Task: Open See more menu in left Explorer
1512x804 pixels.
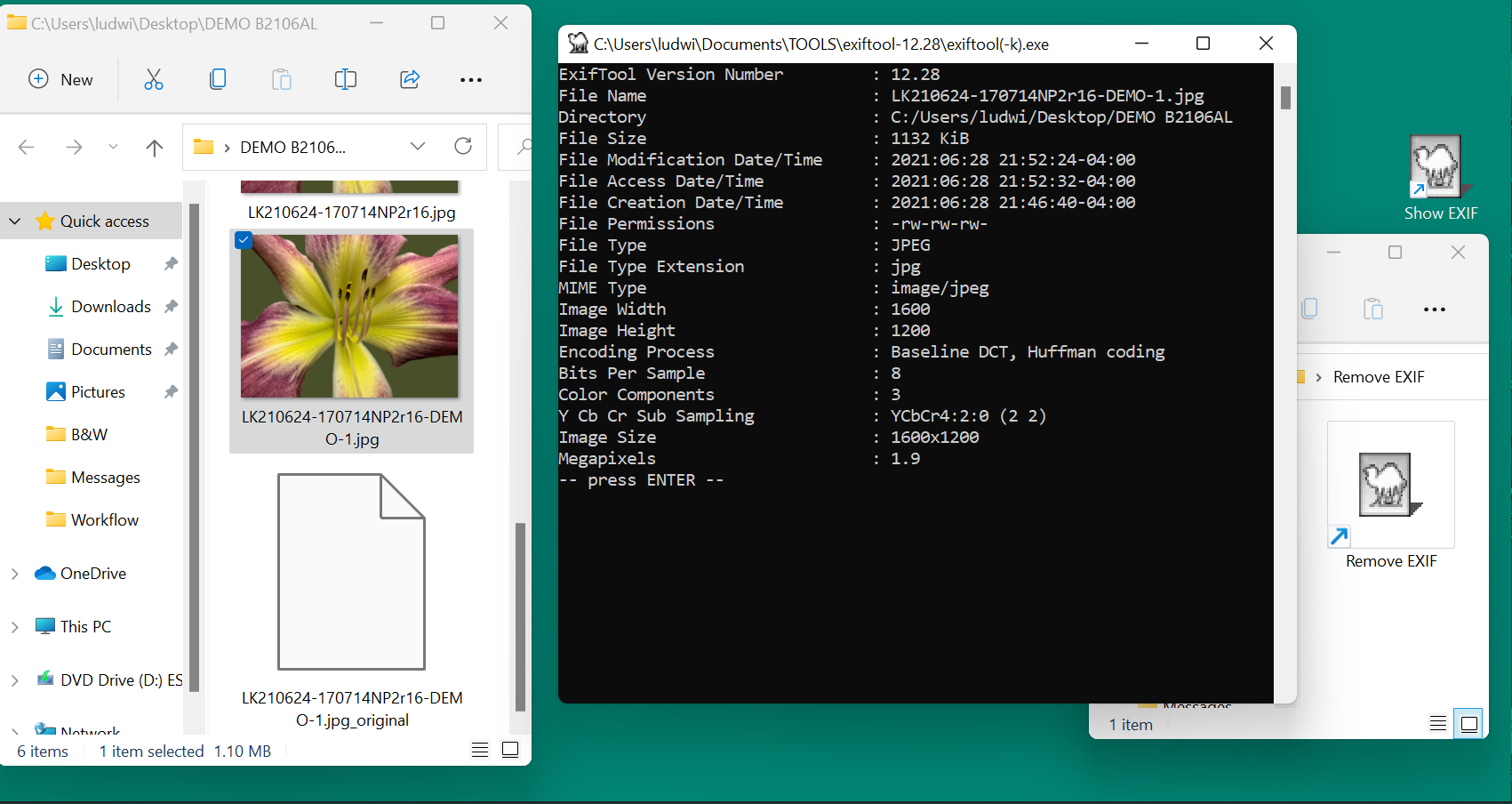Action: click(471, 80)
